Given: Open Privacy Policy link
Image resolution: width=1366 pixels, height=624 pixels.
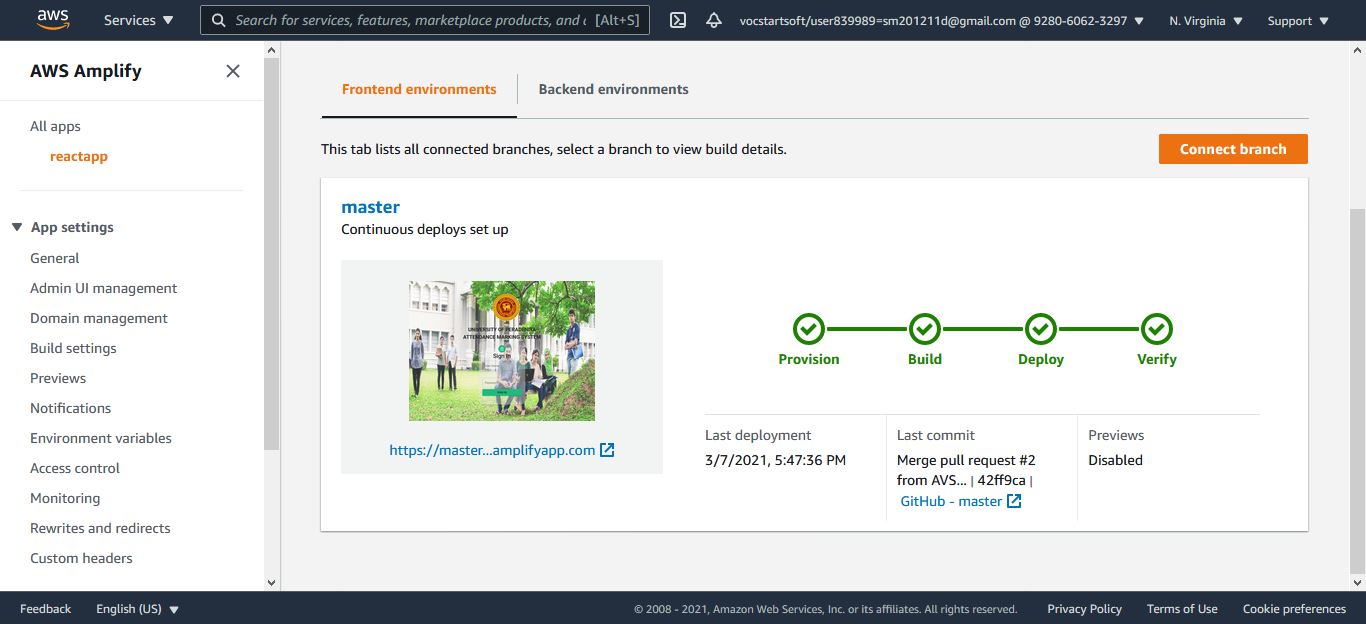Looking at the screenshot, I should tap(1084, 608).
